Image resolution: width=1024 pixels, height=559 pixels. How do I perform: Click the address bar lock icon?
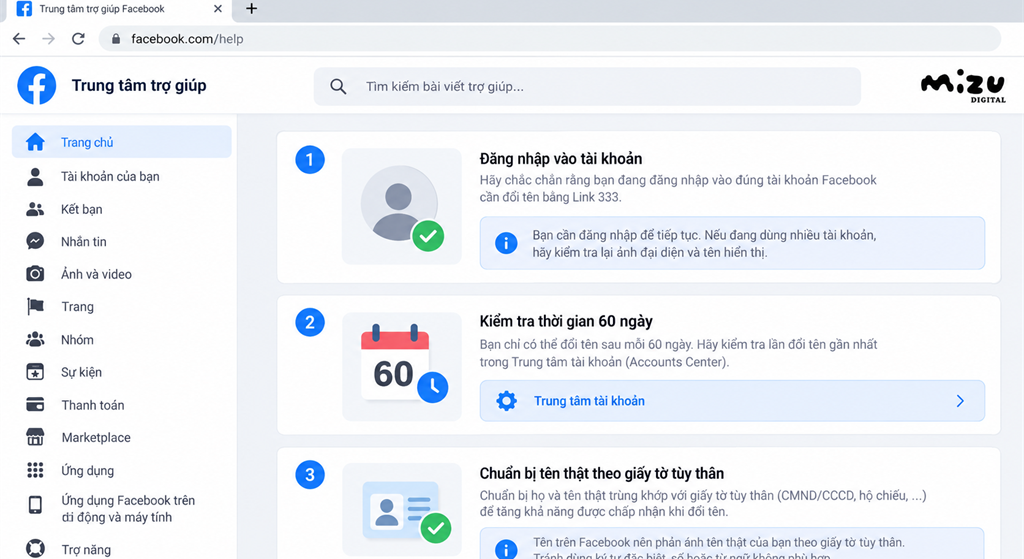click(x=116, y=39)
